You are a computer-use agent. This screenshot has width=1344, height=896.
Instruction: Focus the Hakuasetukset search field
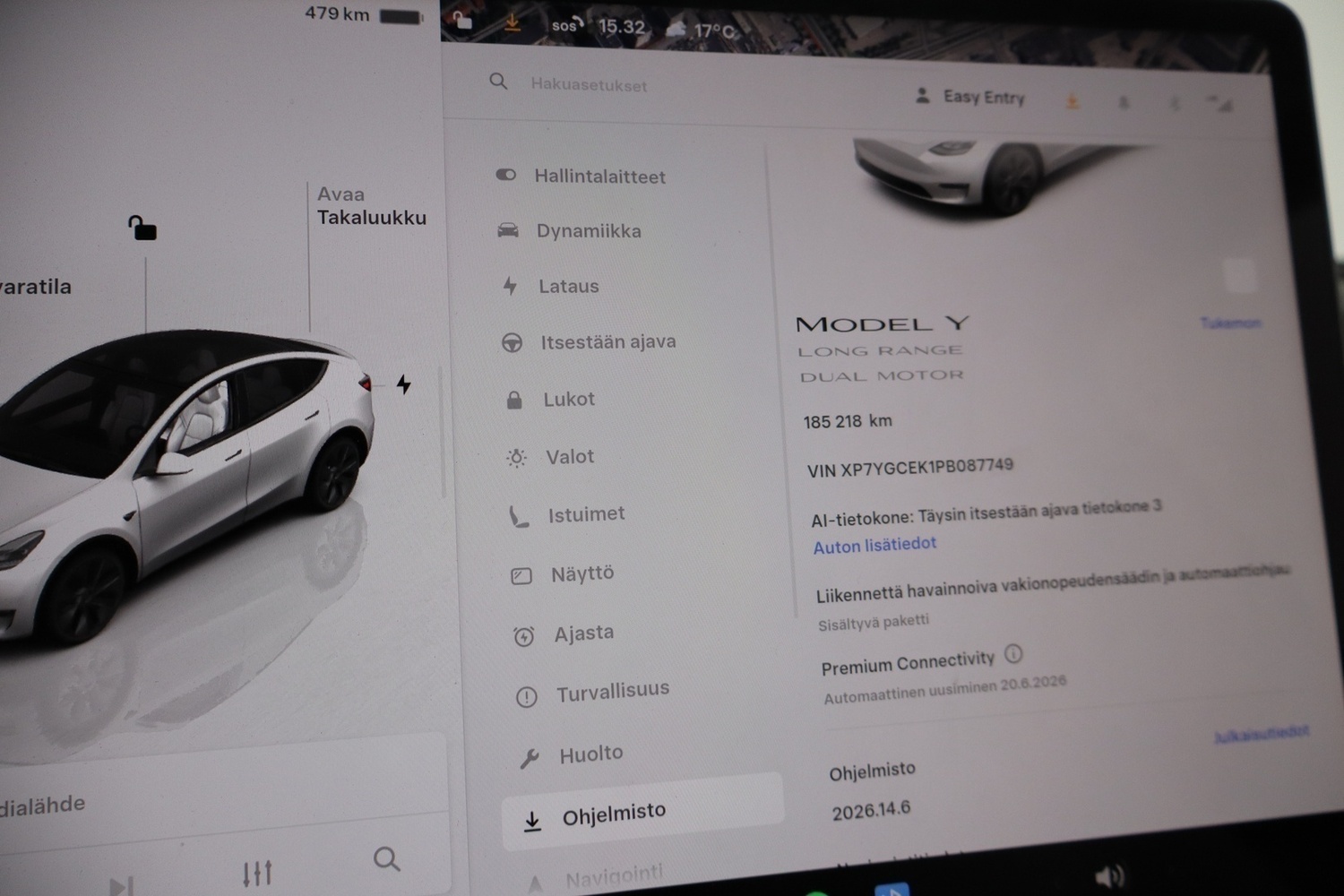pyautogui.click(x=589, y=84)
